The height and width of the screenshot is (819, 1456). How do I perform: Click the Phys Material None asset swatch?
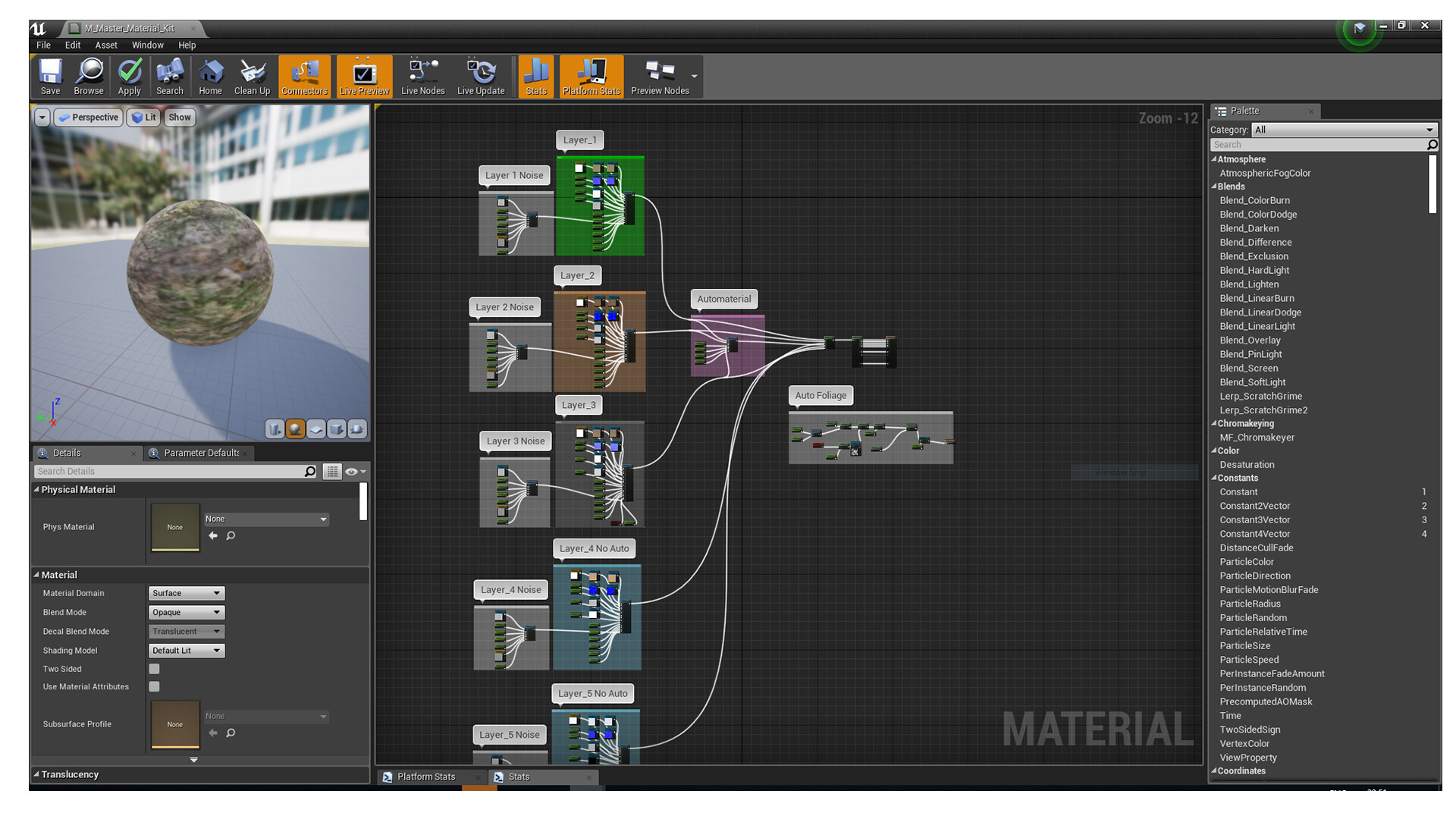click(174, 526)
